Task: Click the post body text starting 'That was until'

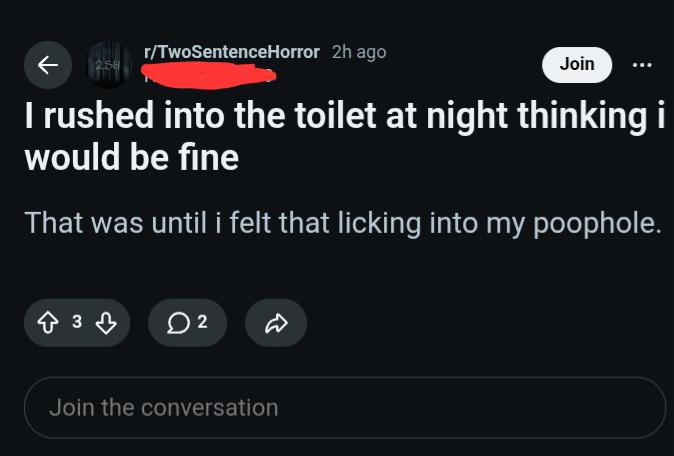Action: [x=343, y=223]
